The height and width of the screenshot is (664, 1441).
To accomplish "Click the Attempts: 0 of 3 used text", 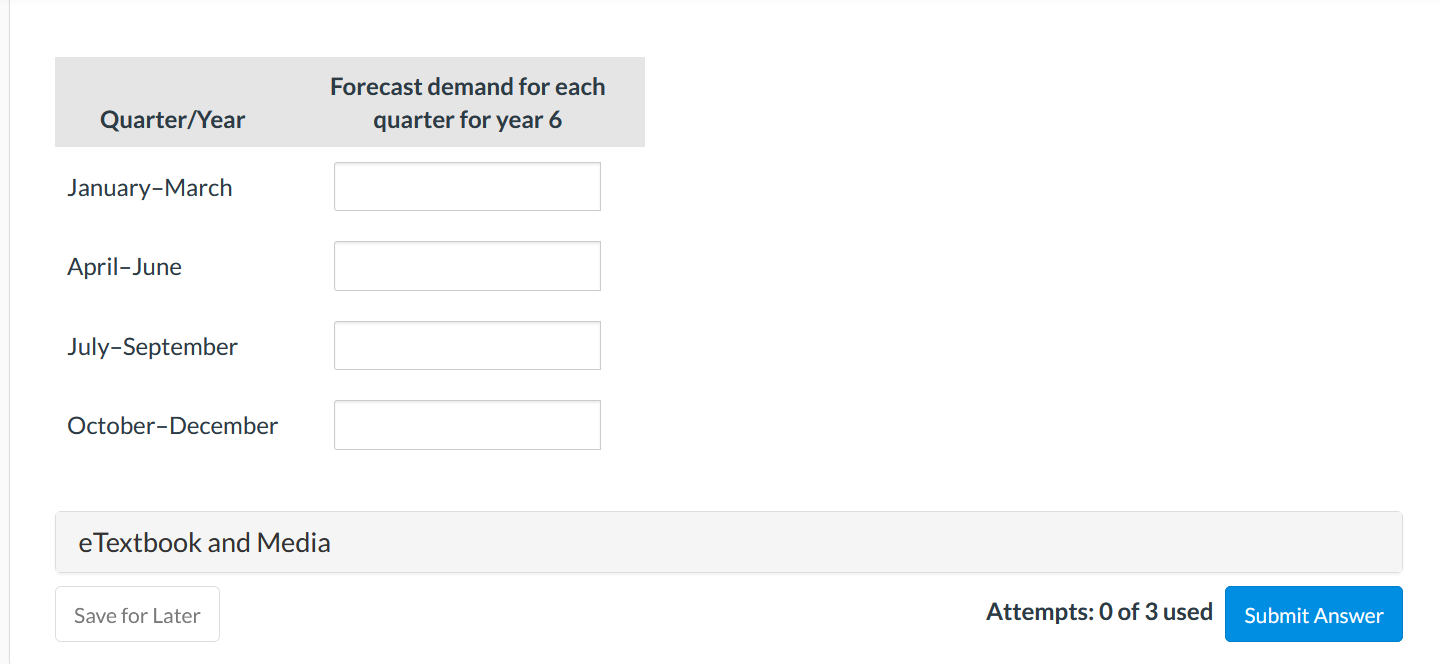I will (1099, 612).
